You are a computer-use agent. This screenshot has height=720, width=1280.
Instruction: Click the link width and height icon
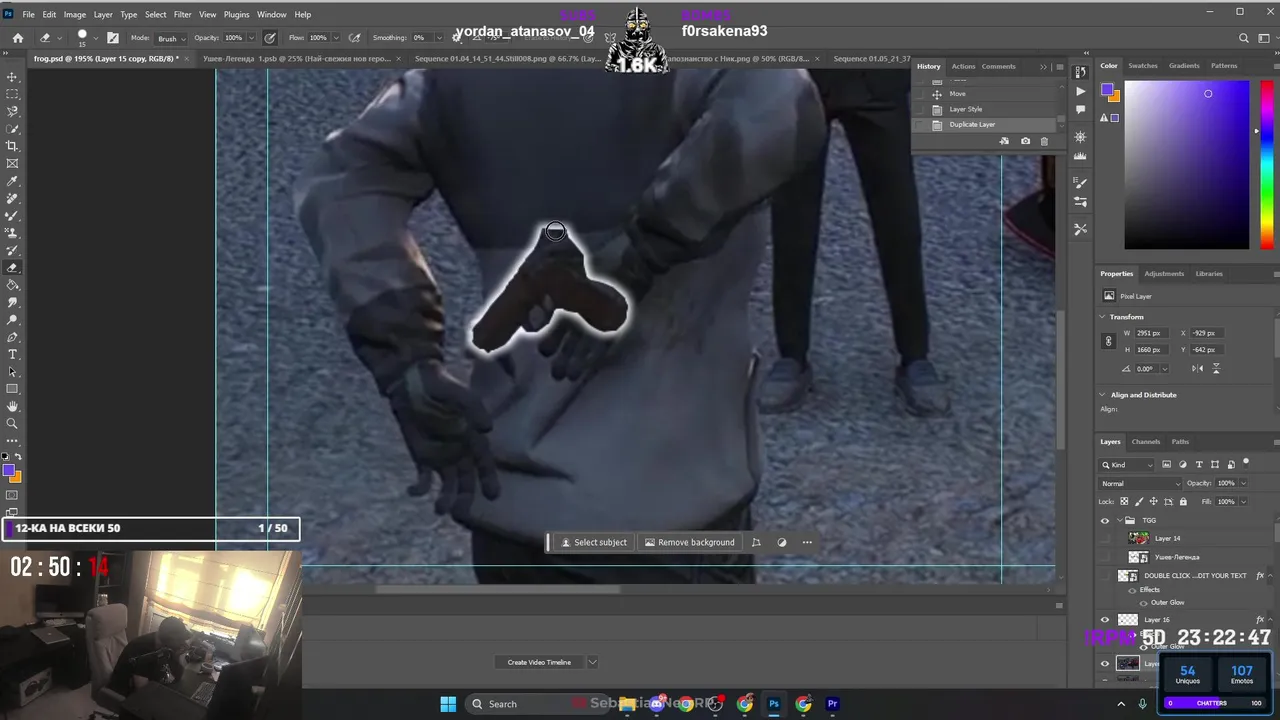(x=1108, y=341)
